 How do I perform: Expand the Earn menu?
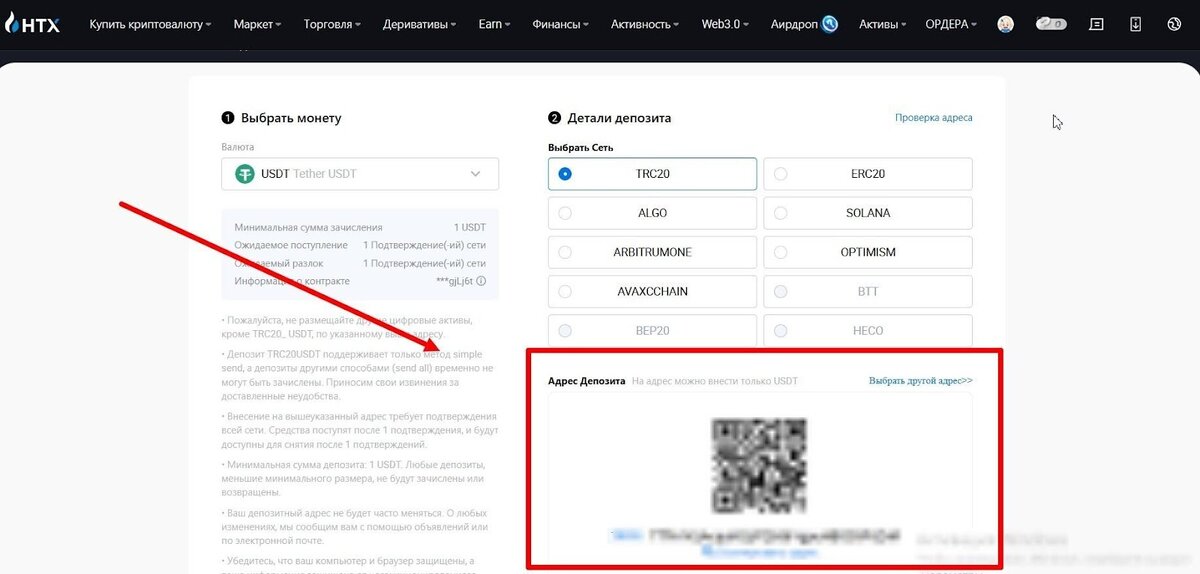[x=494, y=24]
